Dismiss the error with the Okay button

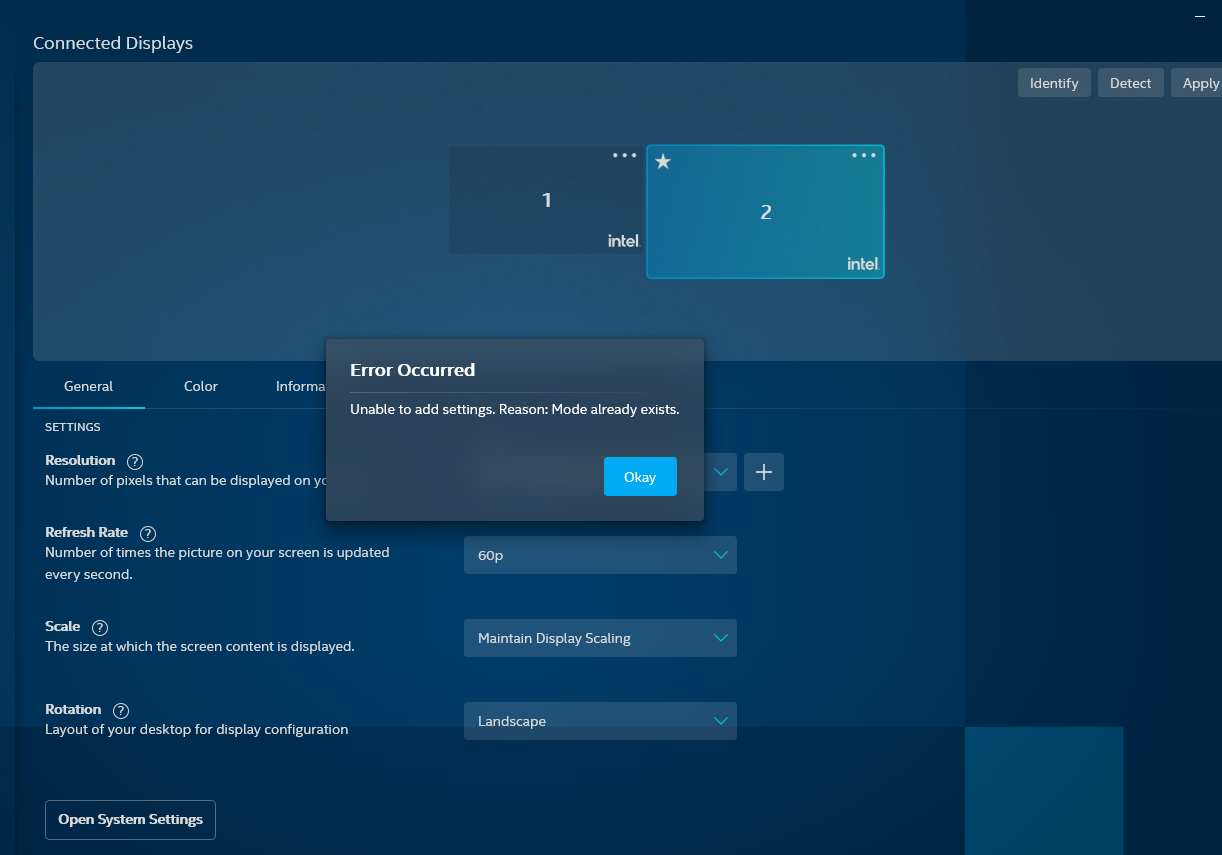(640, 477)
